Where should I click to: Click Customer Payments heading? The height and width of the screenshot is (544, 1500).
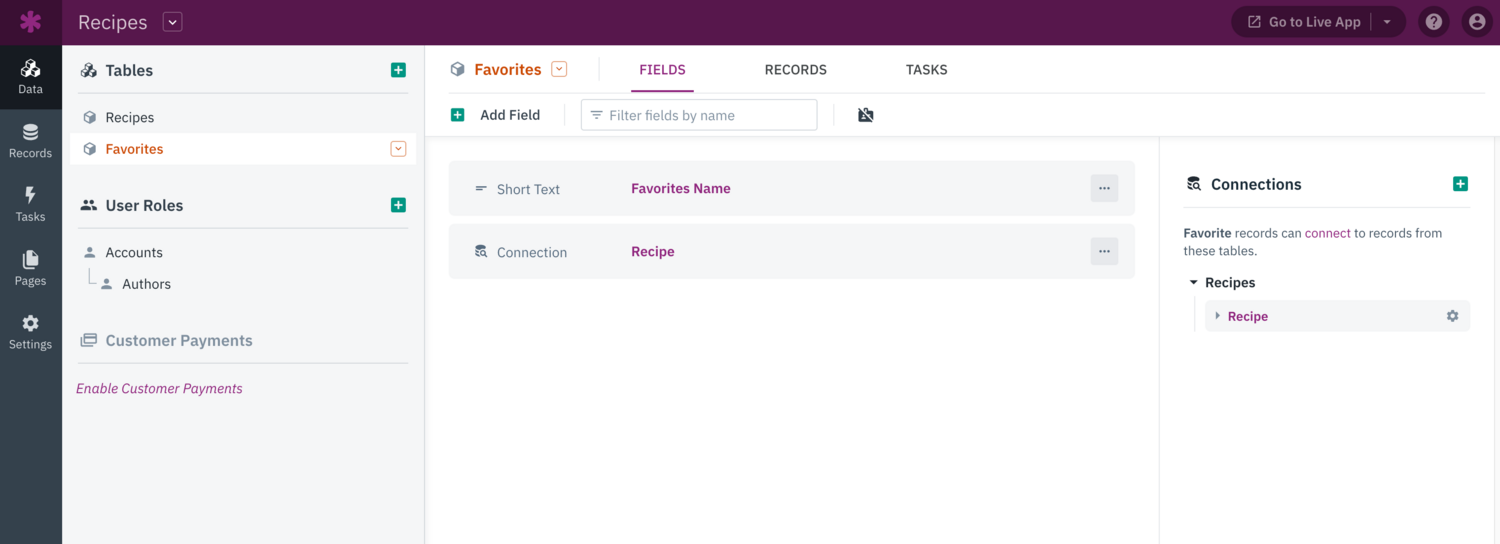179,340
